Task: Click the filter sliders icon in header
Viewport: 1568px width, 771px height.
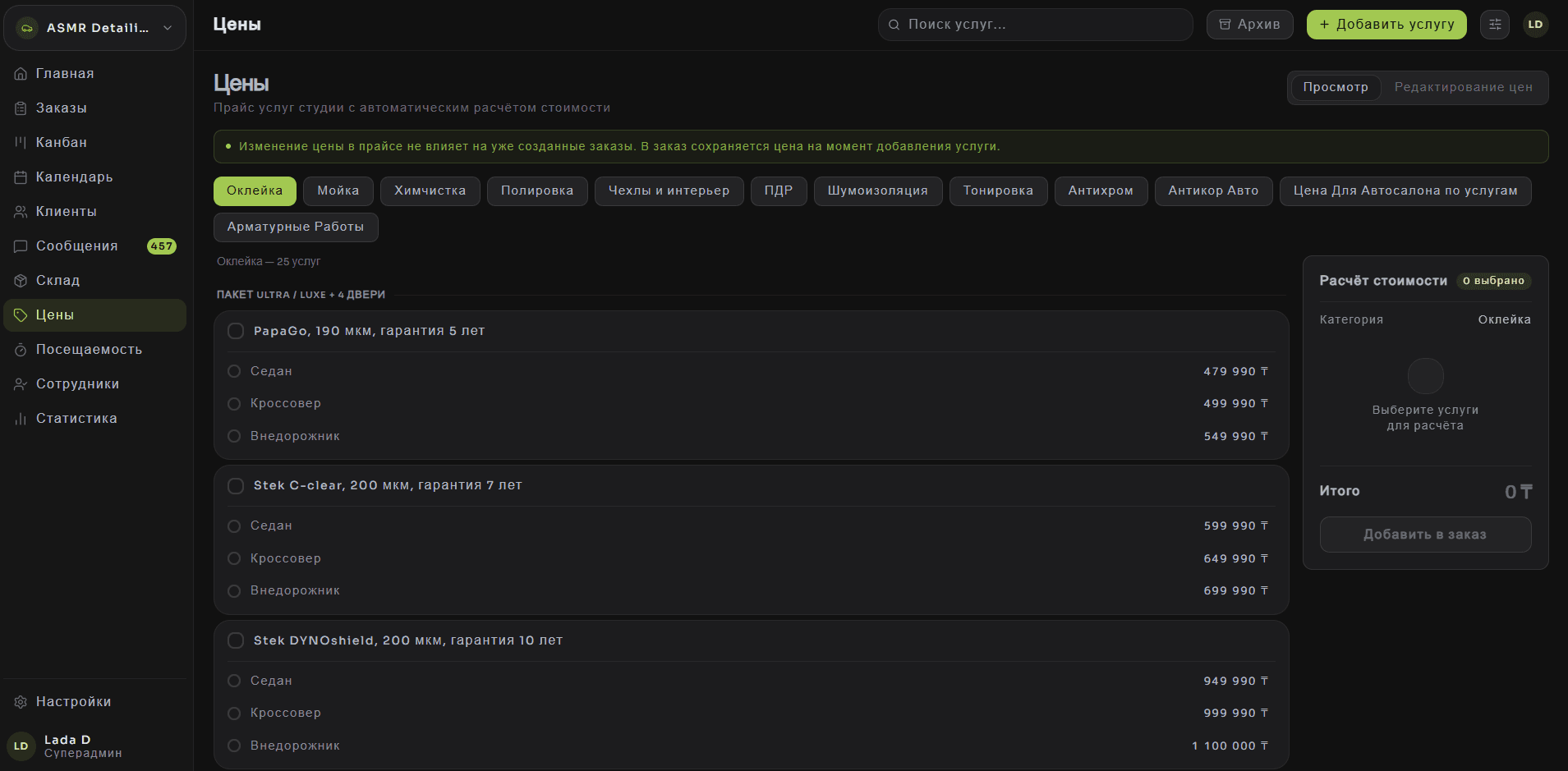Action: [x=1495, y=25]
